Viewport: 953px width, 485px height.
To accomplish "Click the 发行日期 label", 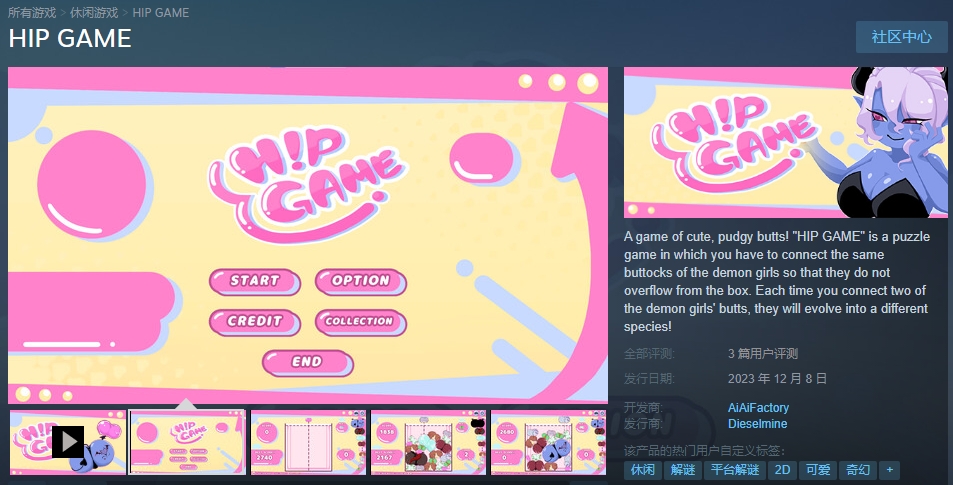I will click(649, 379).
